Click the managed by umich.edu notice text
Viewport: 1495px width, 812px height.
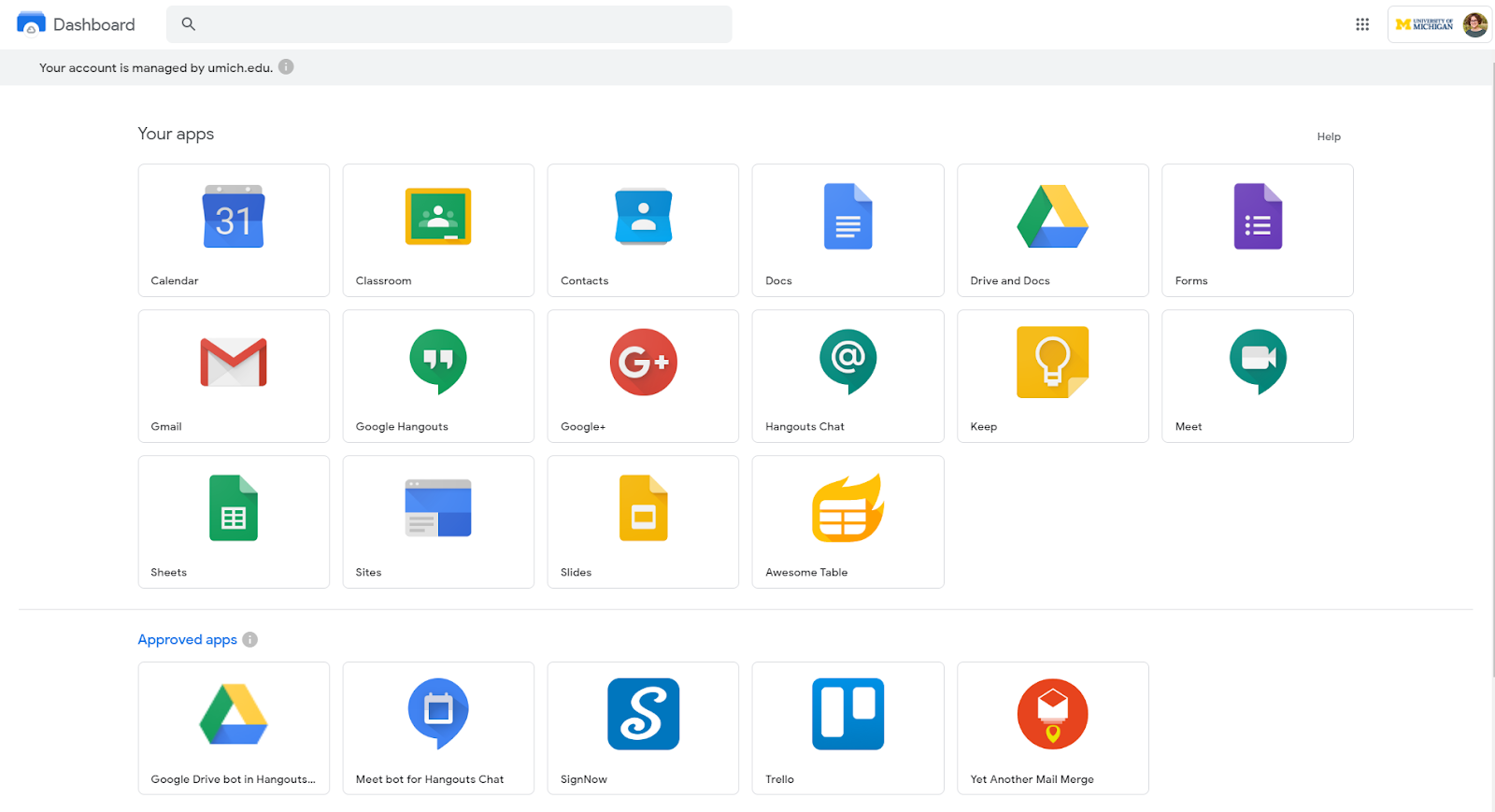[x=156, y=67]
